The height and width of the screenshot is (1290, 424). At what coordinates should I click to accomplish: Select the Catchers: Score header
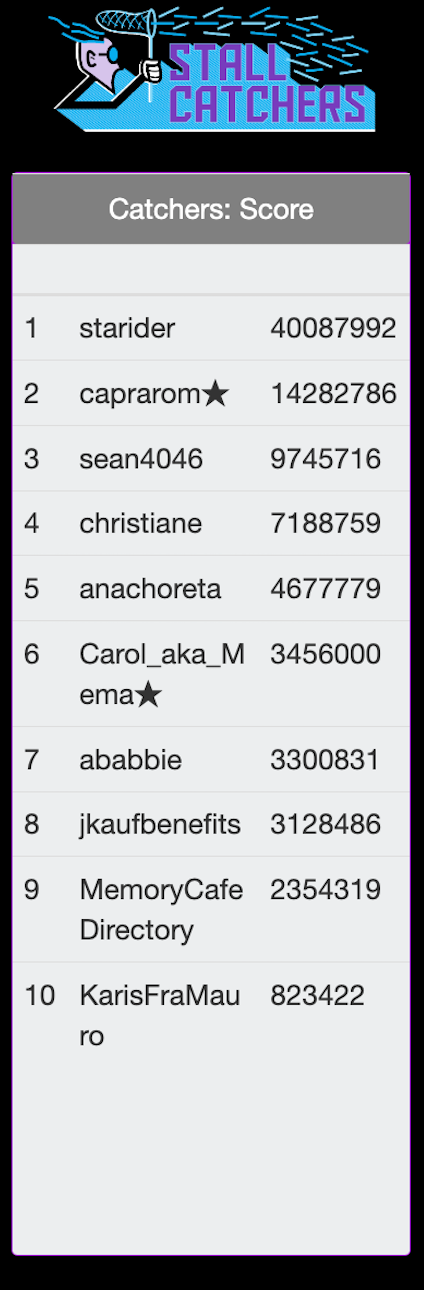pyautogui.click(x=211, y=209)
